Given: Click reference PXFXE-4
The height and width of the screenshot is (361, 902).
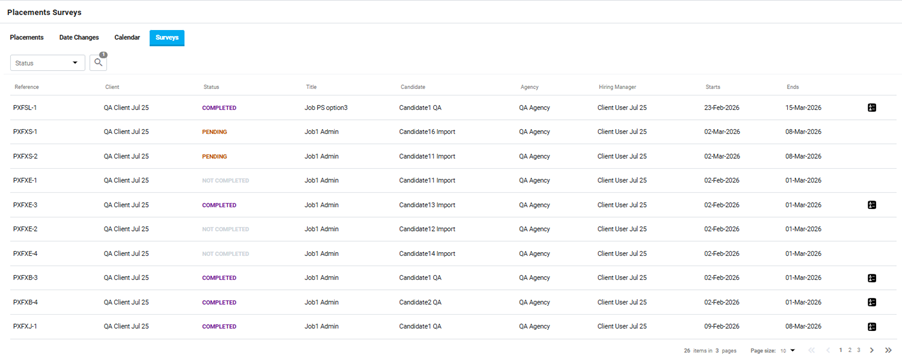Looking at the screenshot, I should pyautogui.click(x=25, y=254).
